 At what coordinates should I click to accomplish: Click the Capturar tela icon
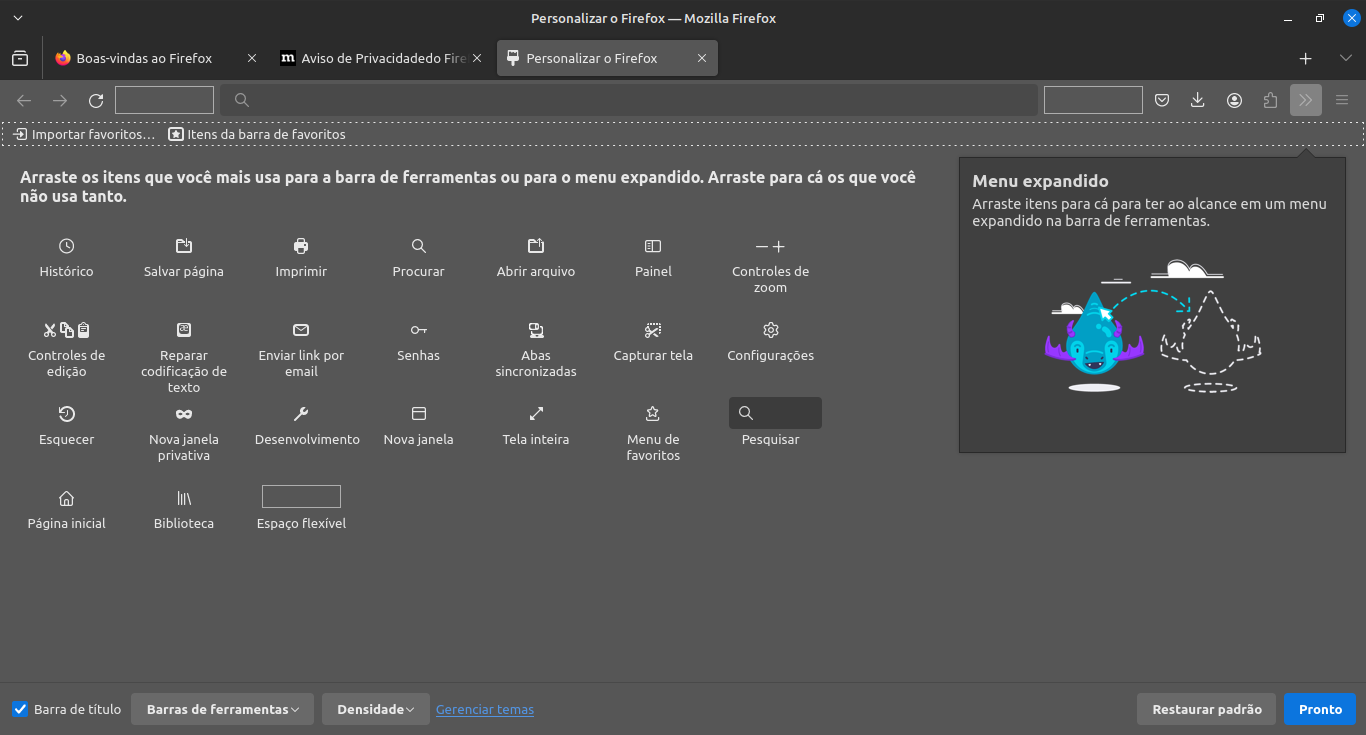pos(653,330)
